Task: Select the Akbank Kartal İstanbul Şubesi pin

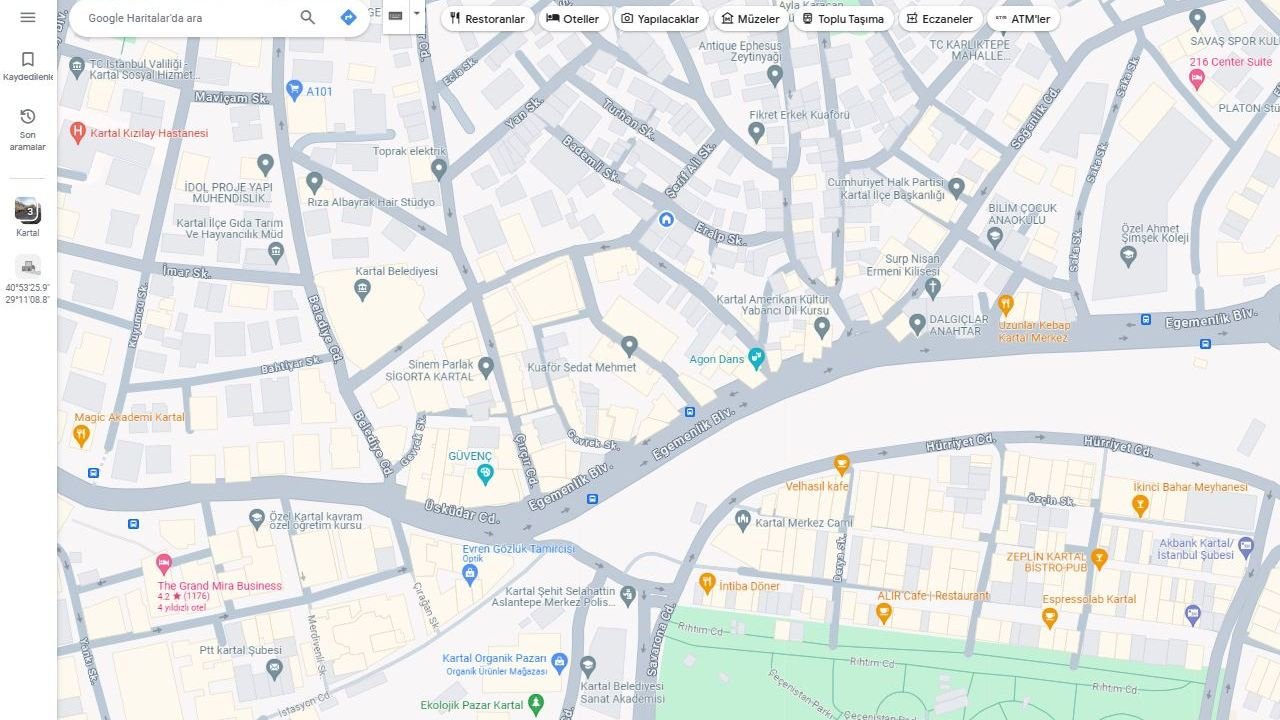Action: [1245, 547]
